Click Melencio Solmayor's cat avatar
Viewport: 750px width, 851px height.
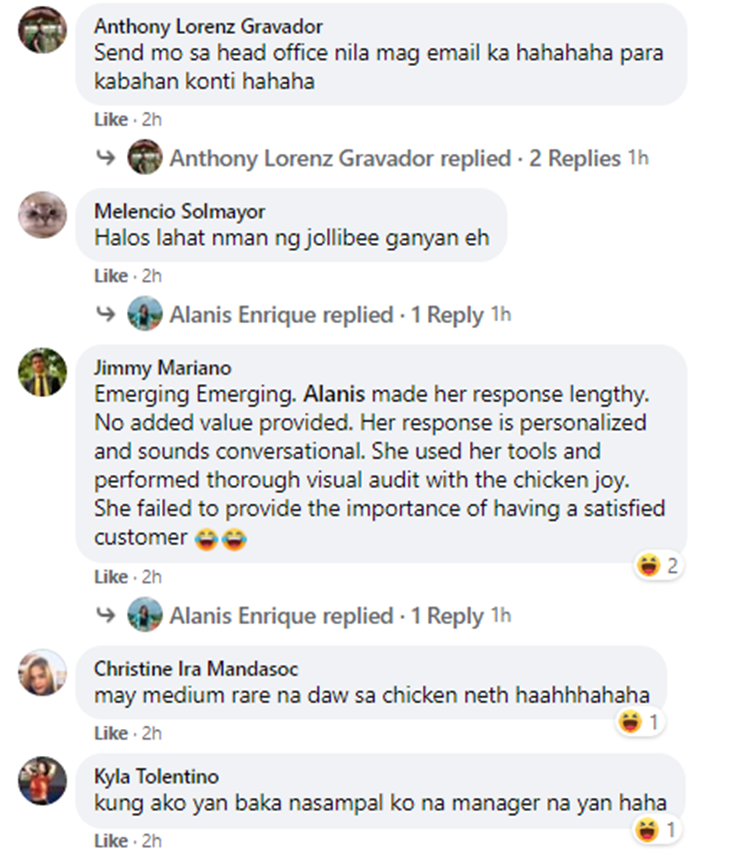[x=42, y=214]
